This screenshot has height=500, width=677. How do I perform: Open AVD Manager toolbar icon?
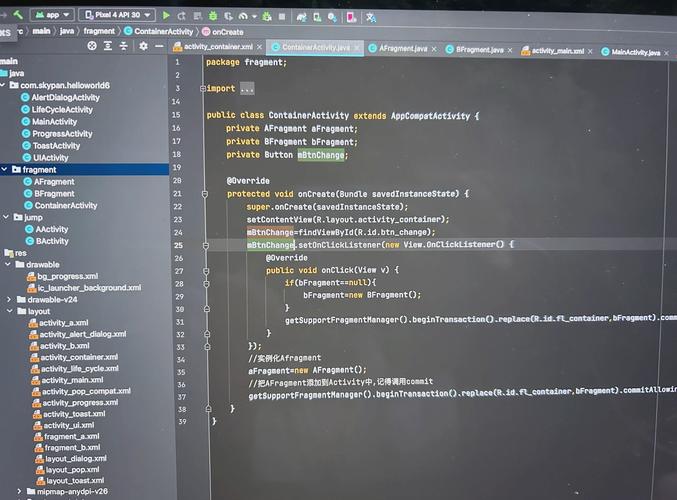317,17
